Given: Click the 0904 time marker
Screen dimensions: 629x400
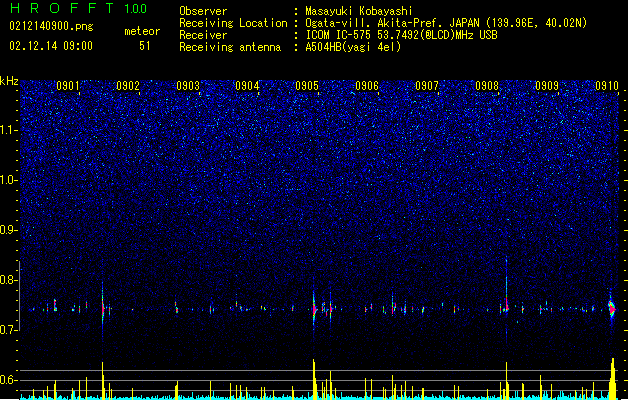Looking at the screenshot, I should [x=247, y=86].
